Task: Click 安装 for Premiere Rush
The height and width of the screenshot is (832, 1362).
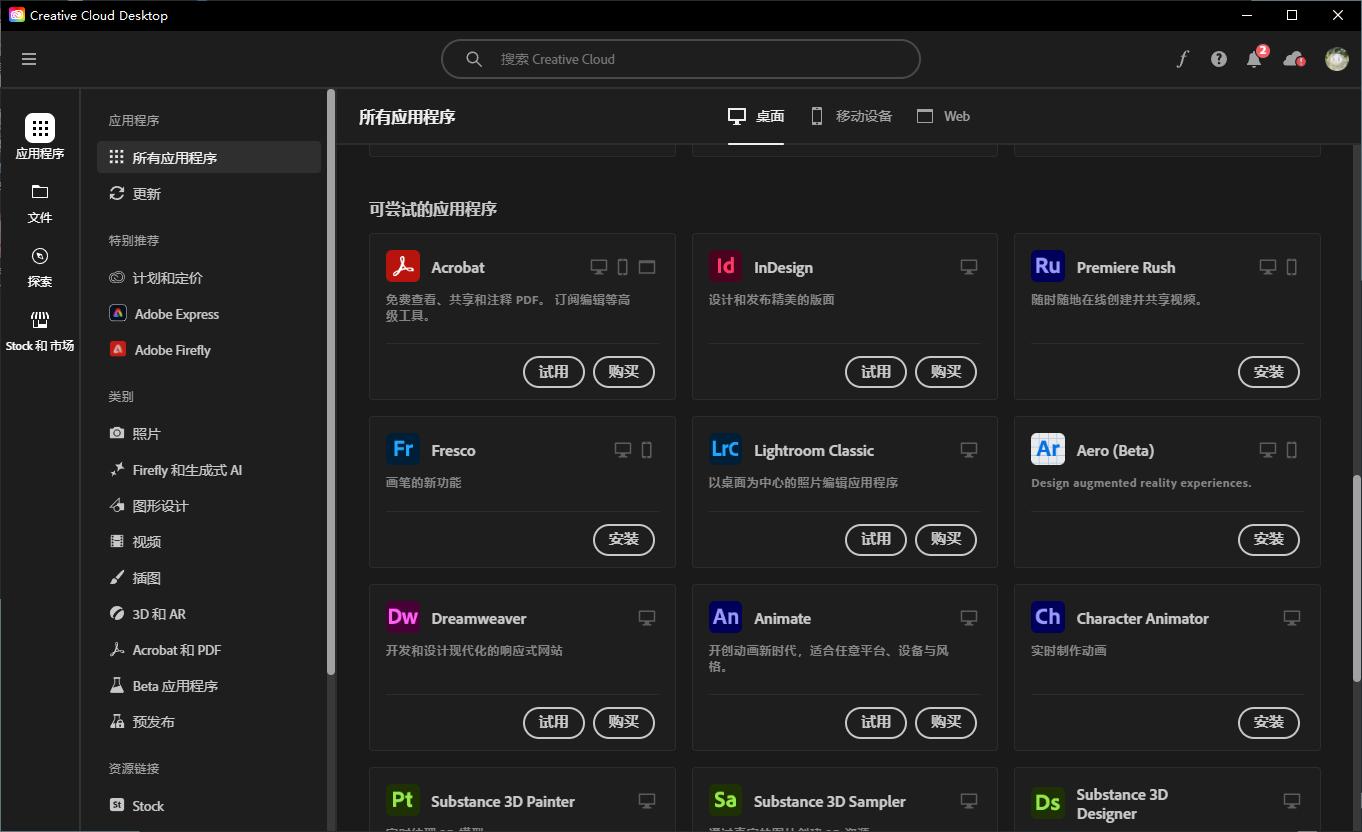Action: [x=1268, y=371]
